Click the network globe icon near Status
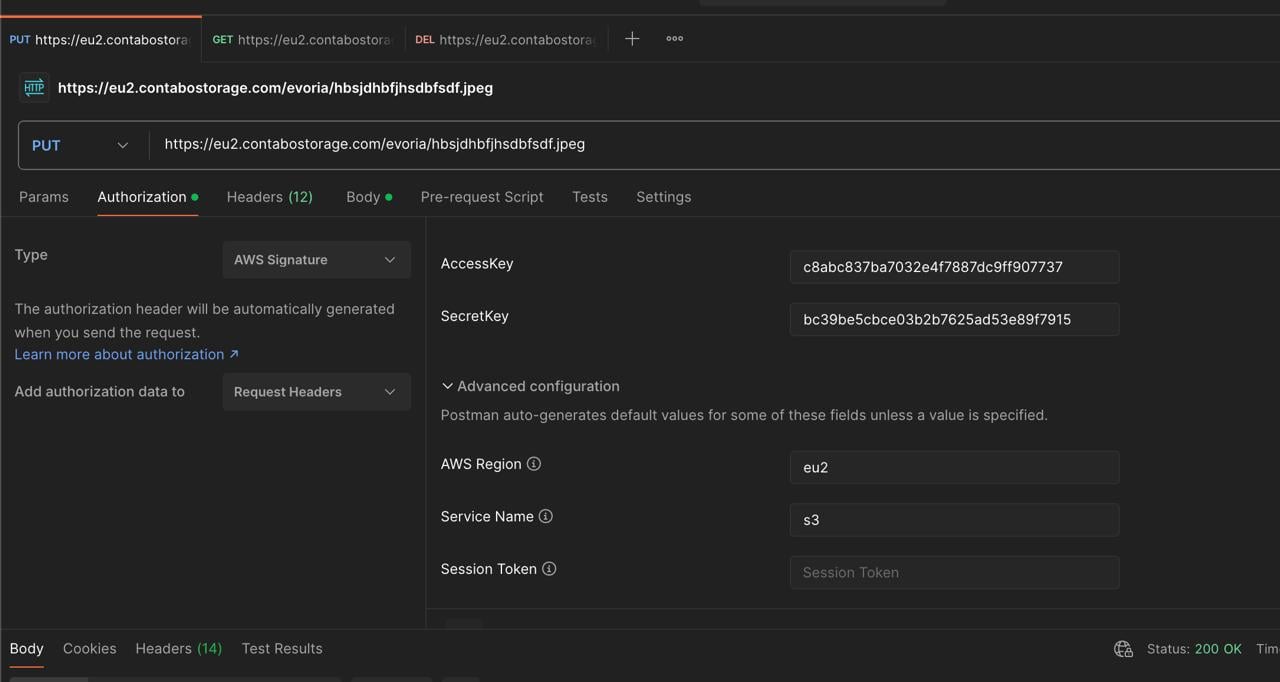Viewport: 1280px width, 682px height. click(1123, 649)
